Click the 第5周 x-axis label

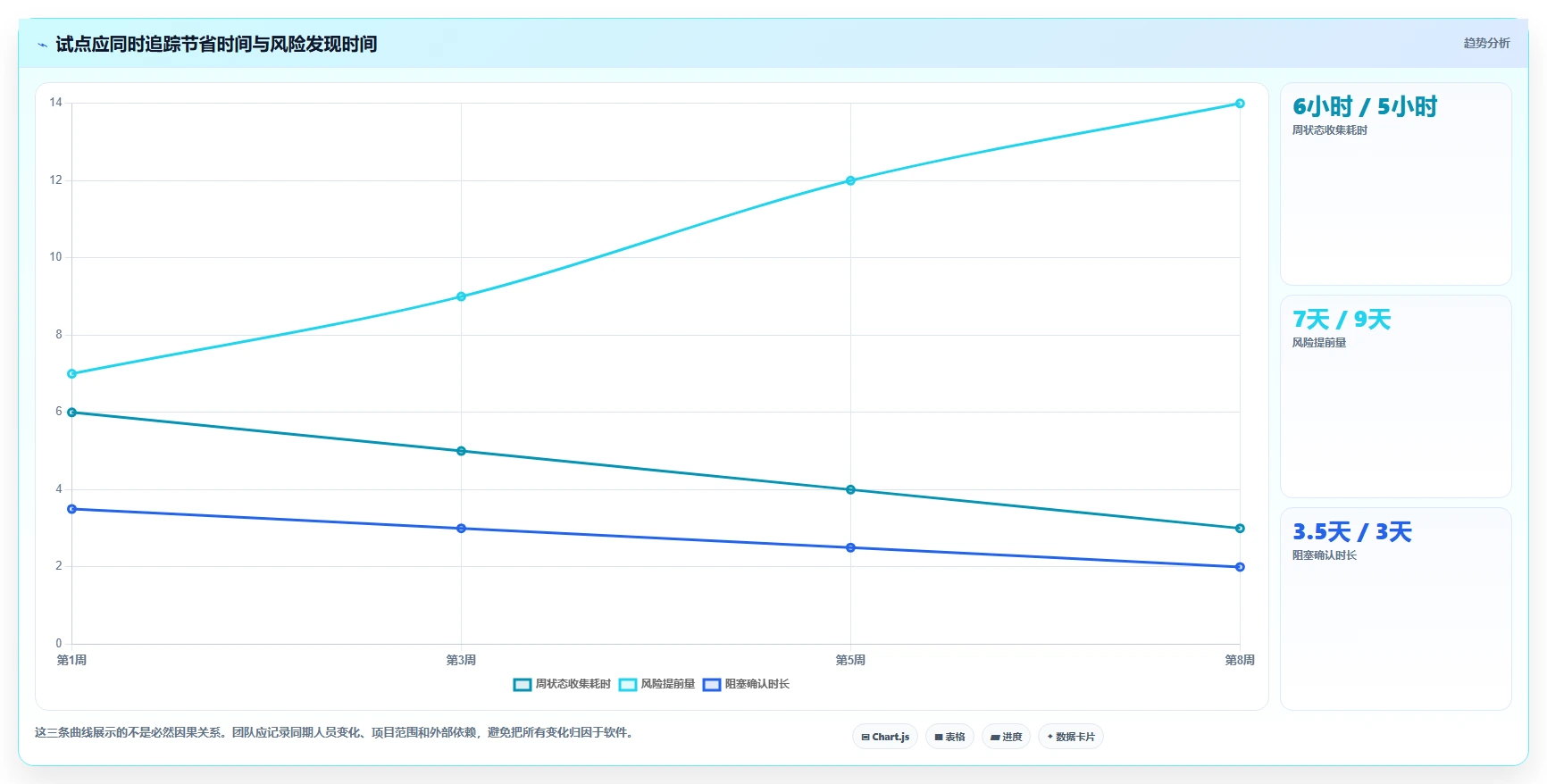tap(850, 660)
